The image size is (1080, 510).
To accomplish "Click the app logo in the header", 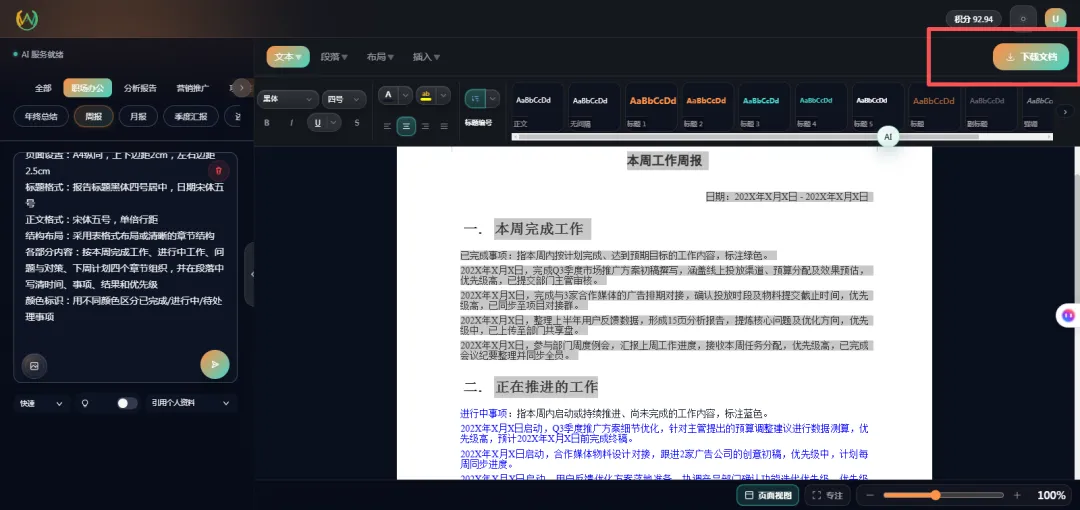I will (28, 20).
